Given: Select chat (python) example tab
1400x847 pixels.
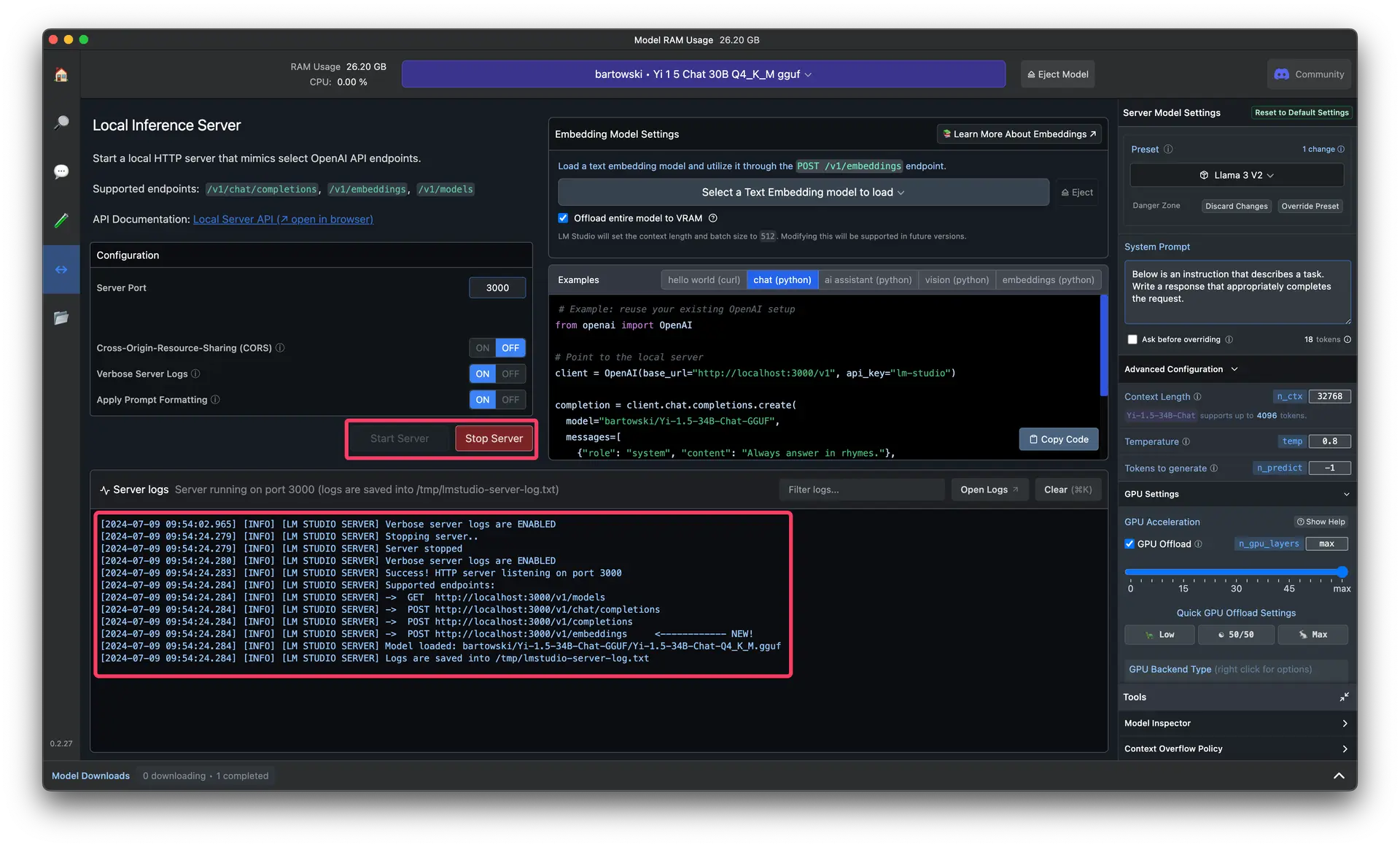Looking at the screenshot, I should tap(782, 280).
